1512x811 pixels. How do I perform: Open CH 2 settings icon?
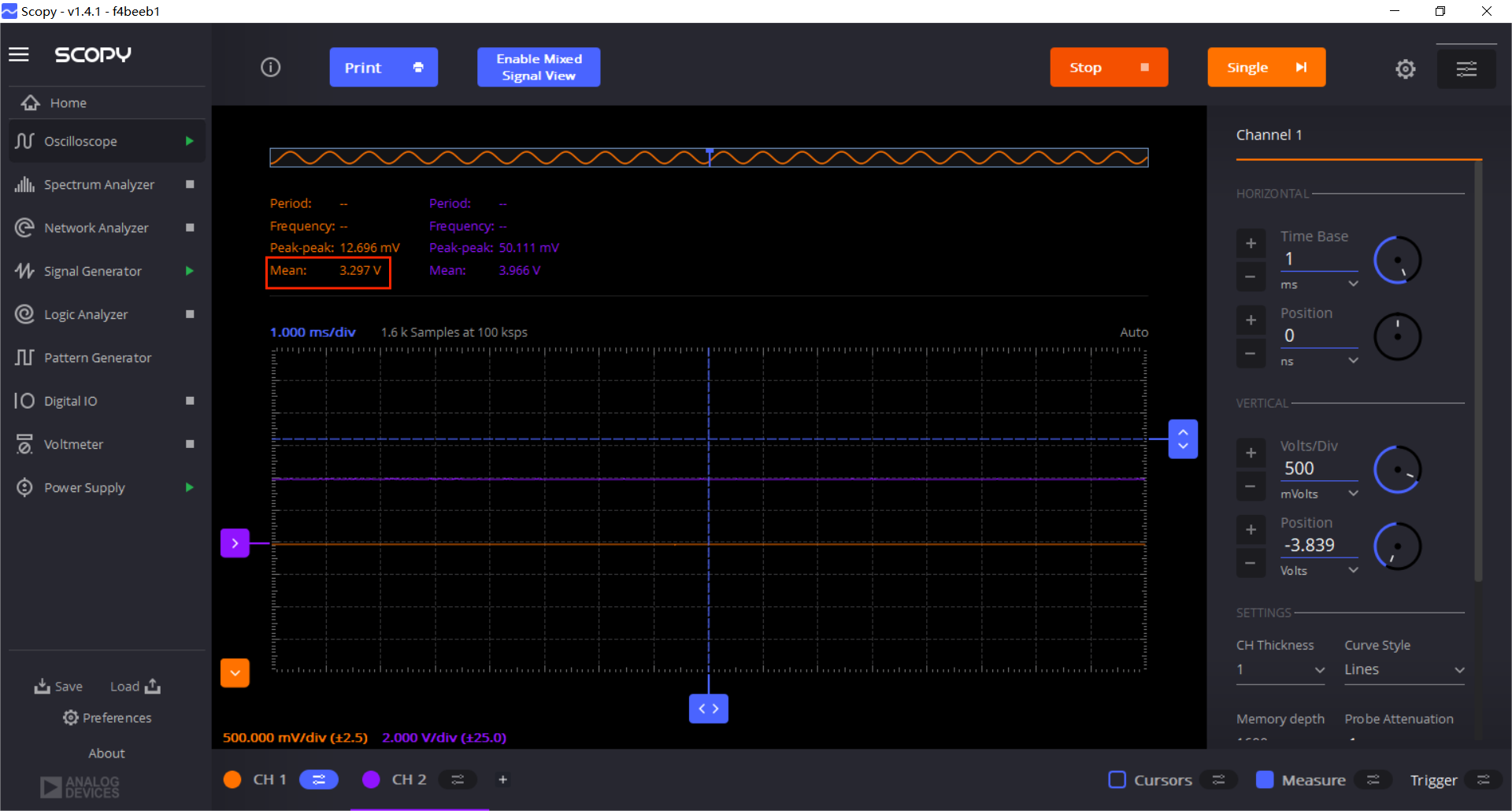coord(458,780)
